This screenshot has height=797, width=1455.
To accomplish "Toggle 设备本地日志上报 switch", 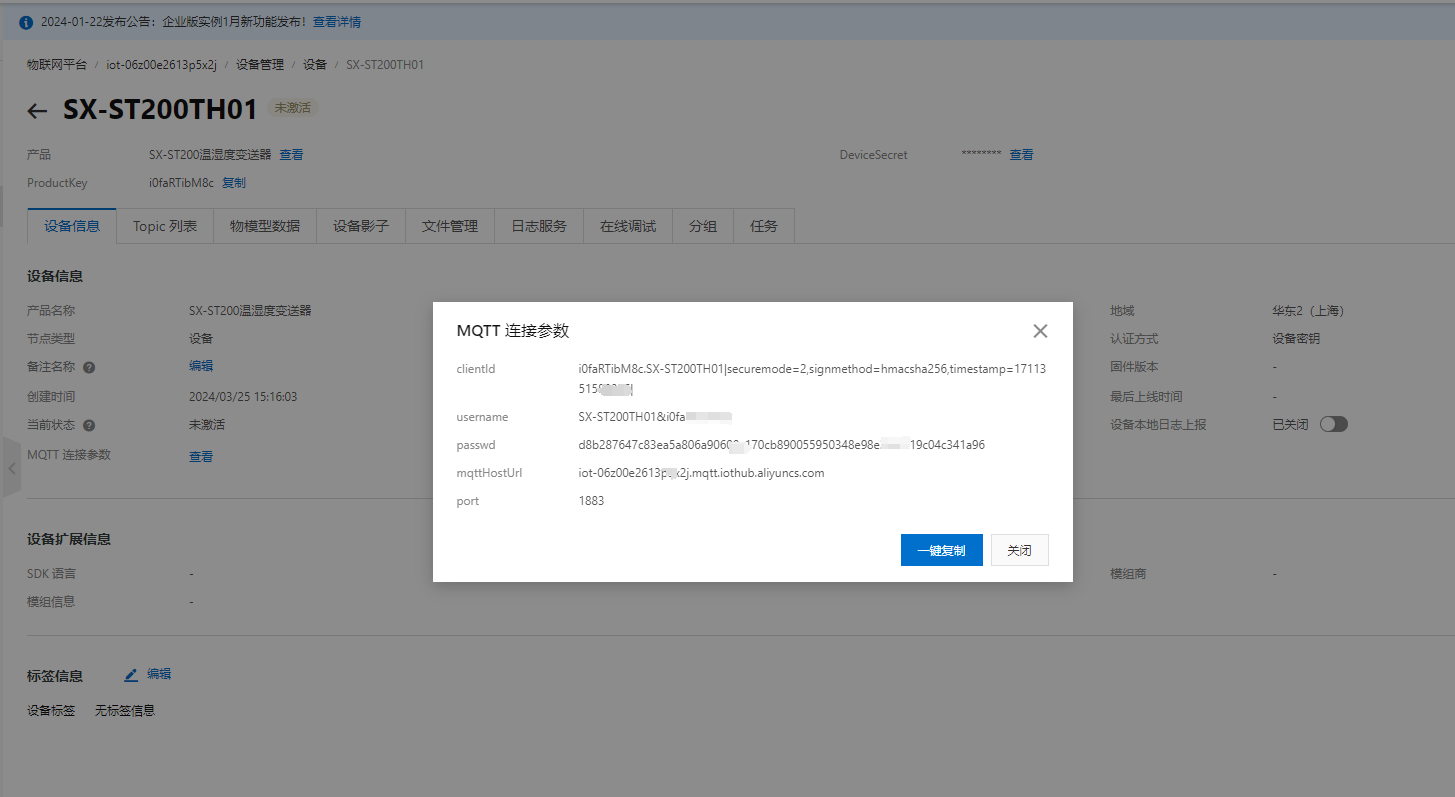I will point(1333,424).
